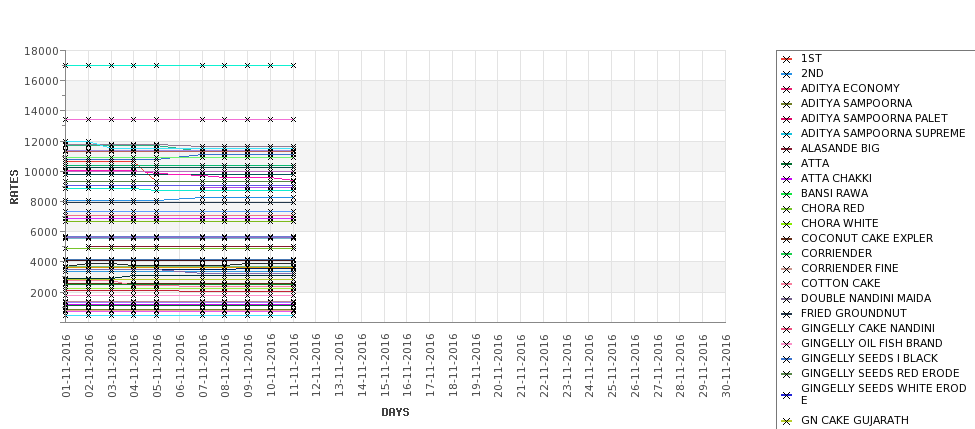Viewport: 975px width, 429px height.
Task: Select BANSI RAWA in the legend
Action: (834, 193)
